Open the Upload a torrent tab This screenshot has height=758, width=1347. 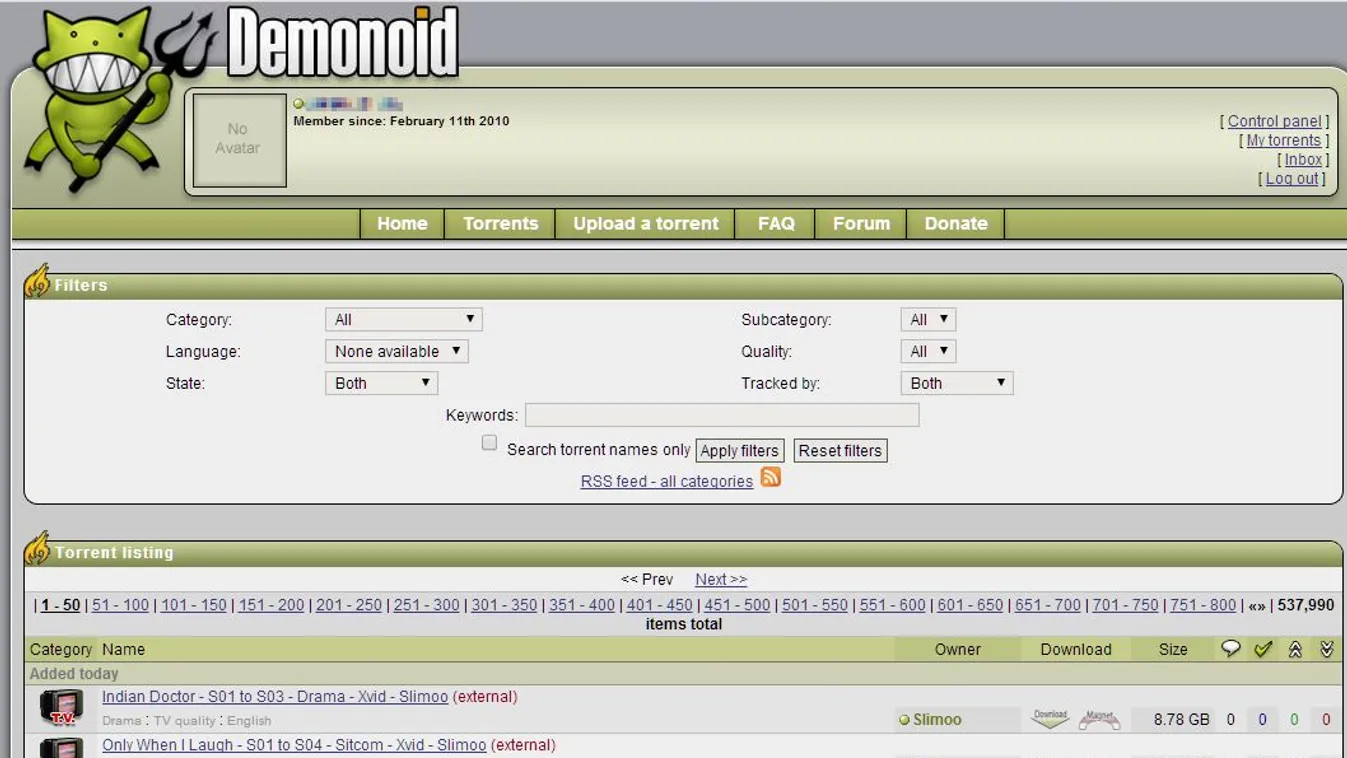pyautogui.click(x=646, y=224)
